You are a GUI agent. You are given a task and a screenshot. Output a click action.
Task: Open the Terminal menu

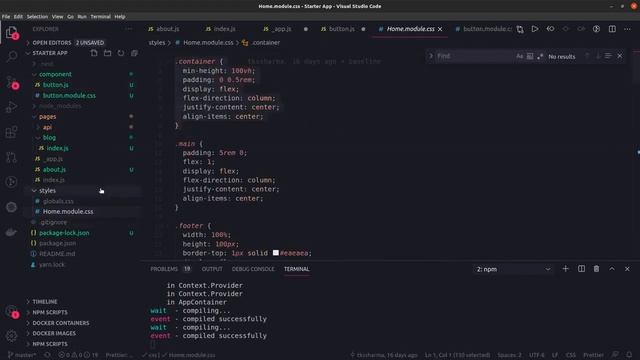click(x=100, y=17)
